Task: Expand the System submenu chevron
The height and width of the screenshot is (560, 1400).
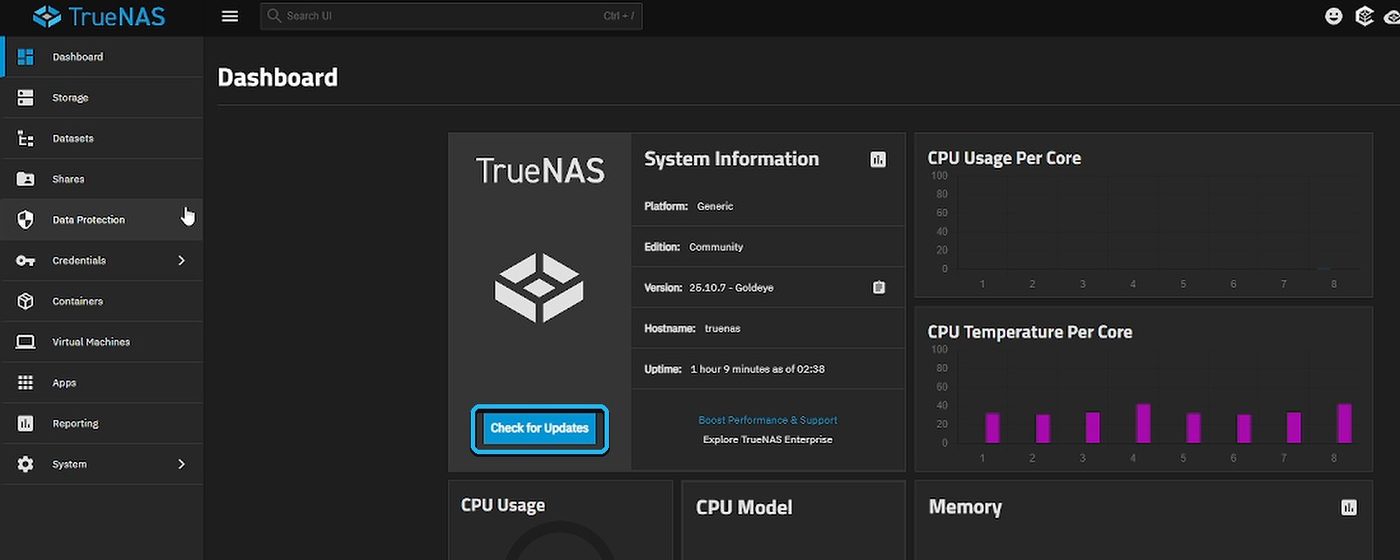Action: [181, 464]
